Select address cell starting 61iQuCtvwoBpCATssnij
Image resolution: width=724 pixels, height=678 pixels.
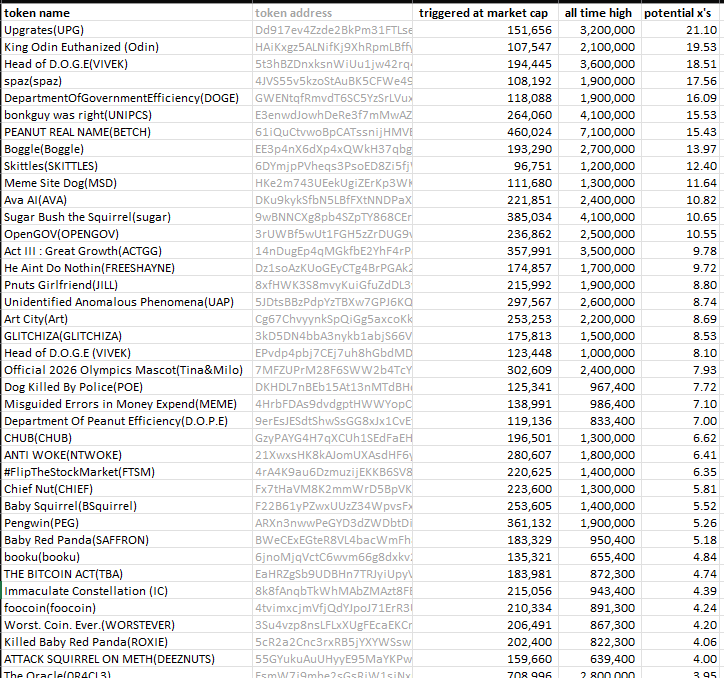[332, 132]
